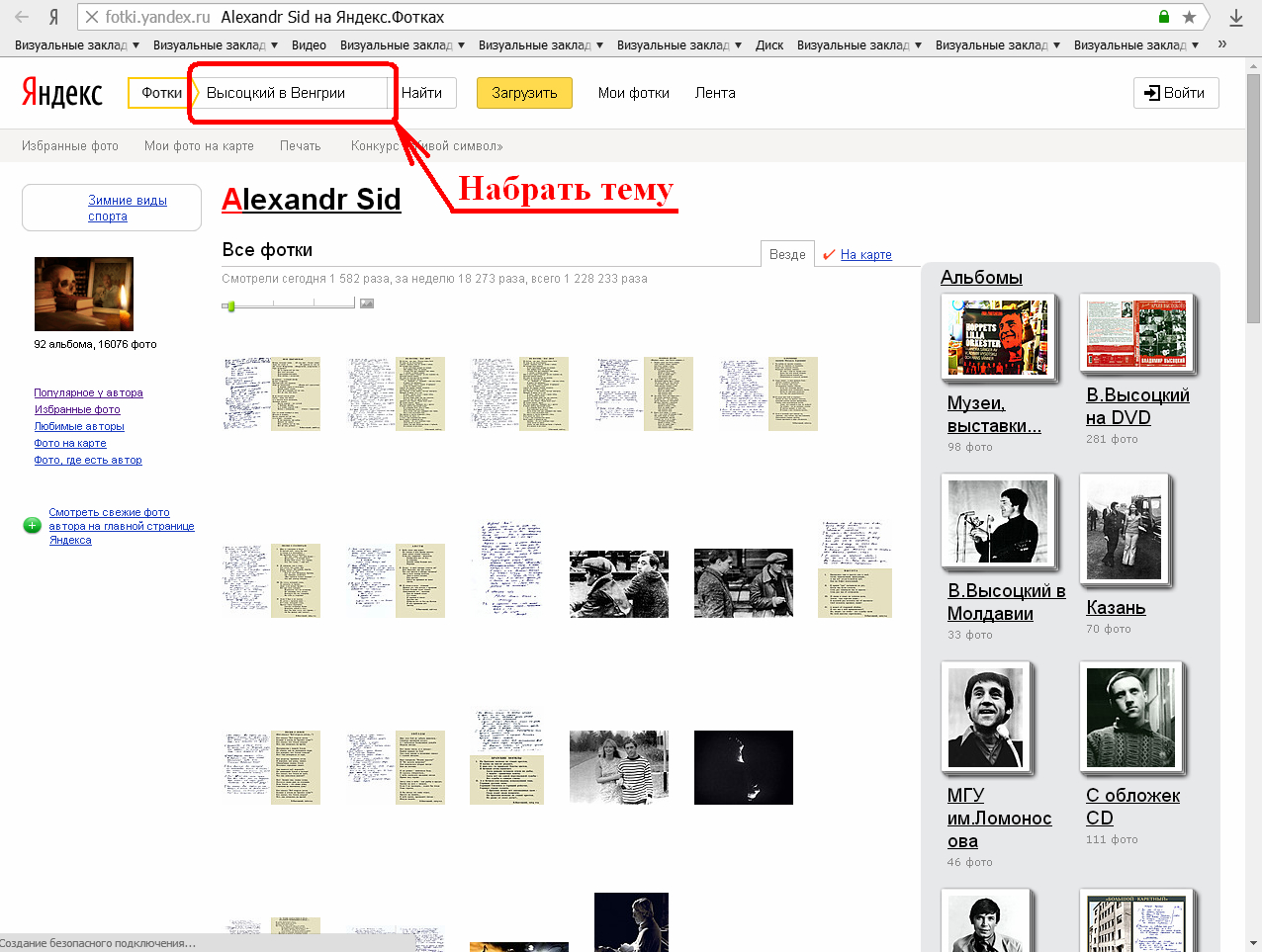Open downloads with the arrow icon
This screenshot has height=952, width=1262.
pyautogui.click(x=1236, y=18)
